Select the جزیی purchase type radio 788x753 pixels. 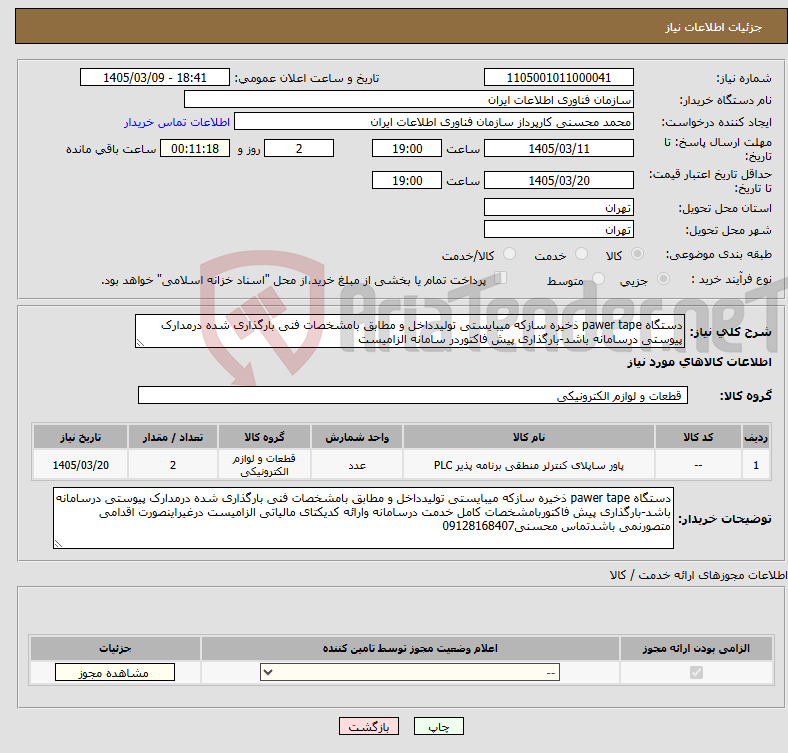point(663,279)
